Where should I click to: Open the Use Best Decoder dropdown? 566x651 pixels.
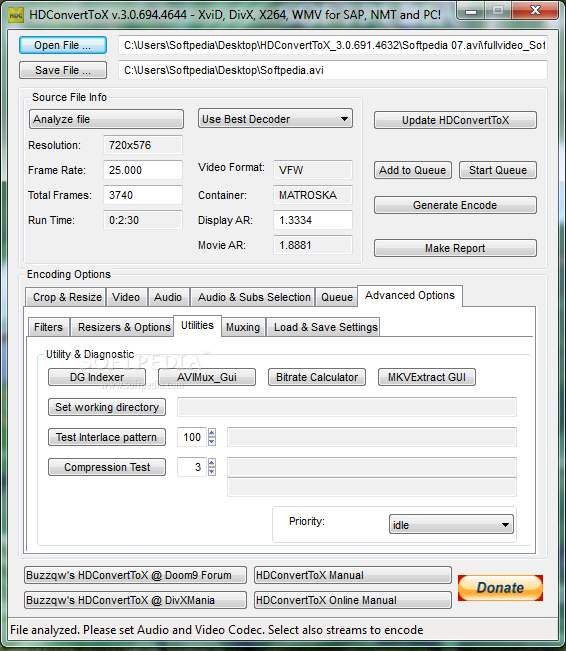tap(275, 119)
